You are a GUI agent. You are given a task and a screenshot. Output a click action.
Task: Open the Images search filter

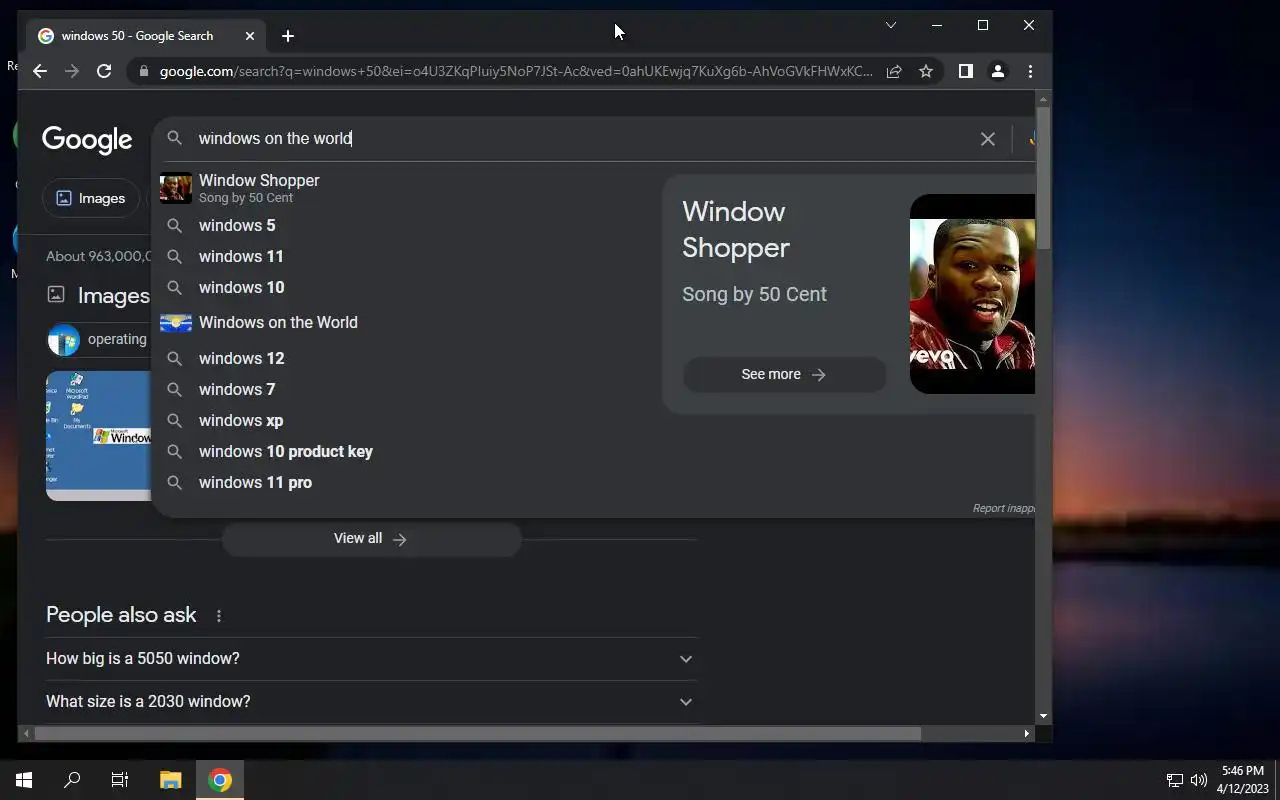[x=90, y=198]
